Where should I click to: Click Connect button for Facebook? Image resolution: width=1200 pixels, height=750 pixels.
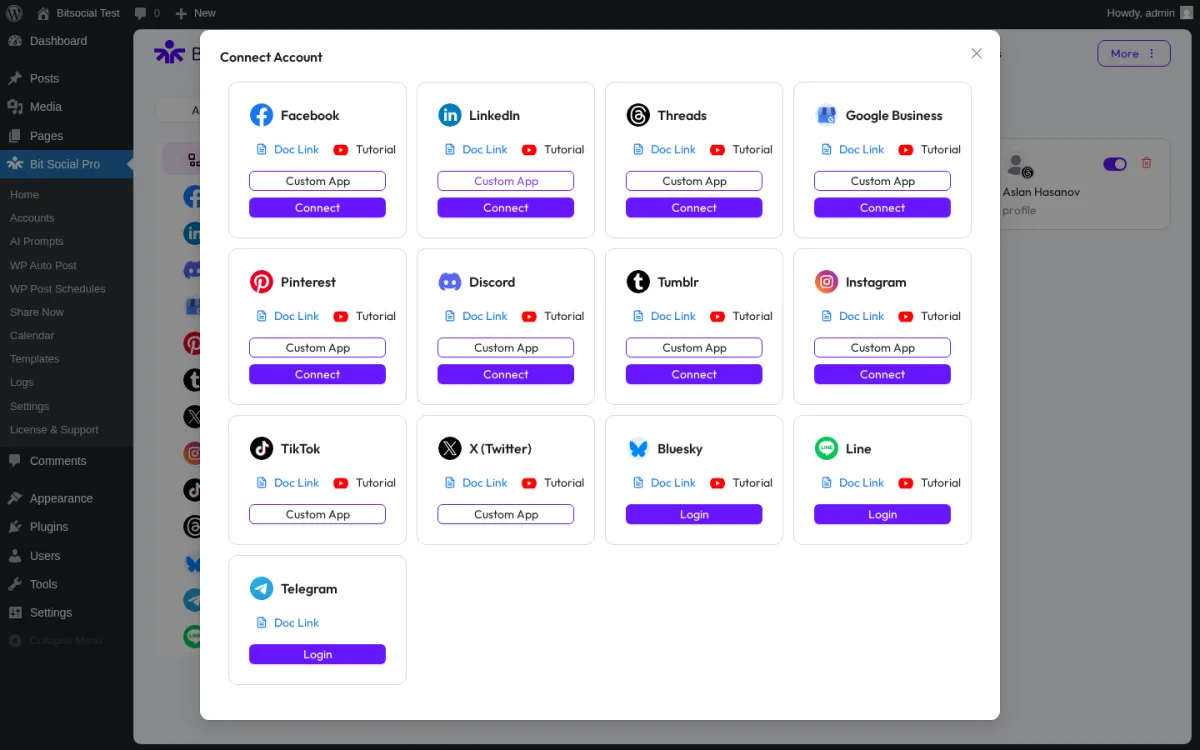coord(317,208)
